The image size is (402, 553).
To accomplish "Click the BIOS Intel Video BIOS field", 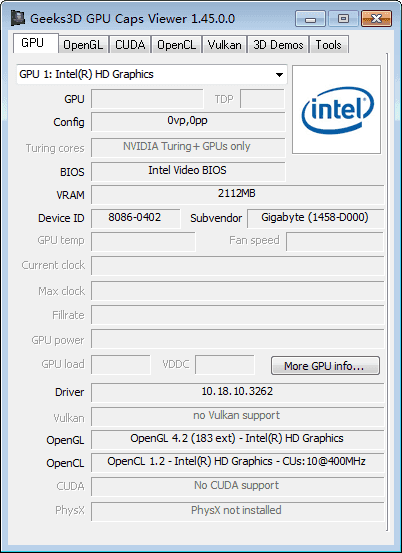I will (188, 171).
